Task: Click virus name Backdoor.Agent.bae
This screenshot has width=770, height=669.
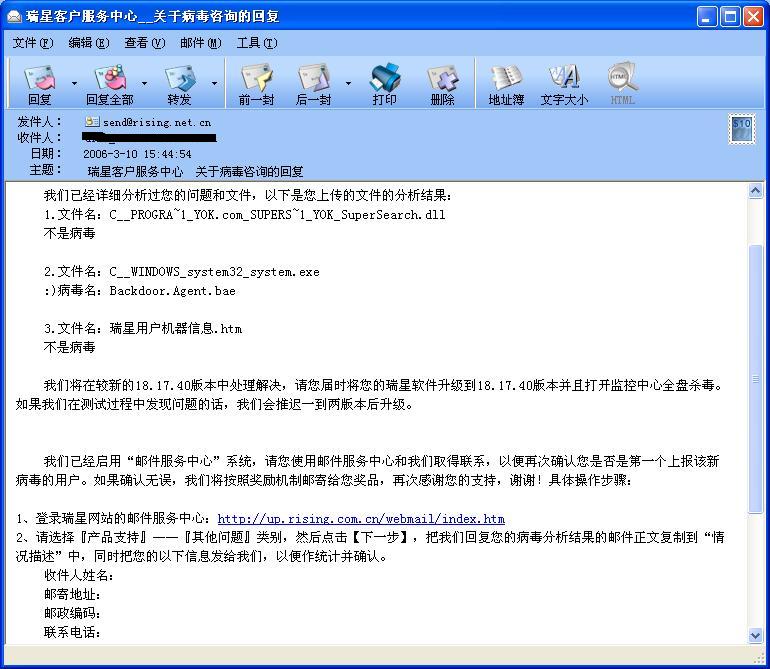Action: (x=172, y=291)
